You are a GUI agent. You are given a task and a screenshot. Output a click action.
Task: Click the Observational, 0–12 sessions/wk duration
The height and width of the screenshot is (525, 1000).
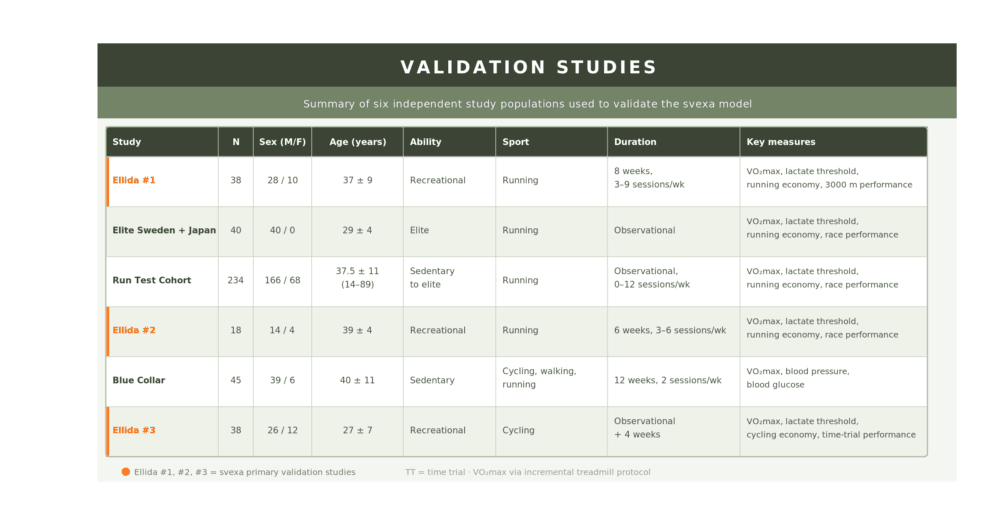pyautogui.click(x=652, y=277)
